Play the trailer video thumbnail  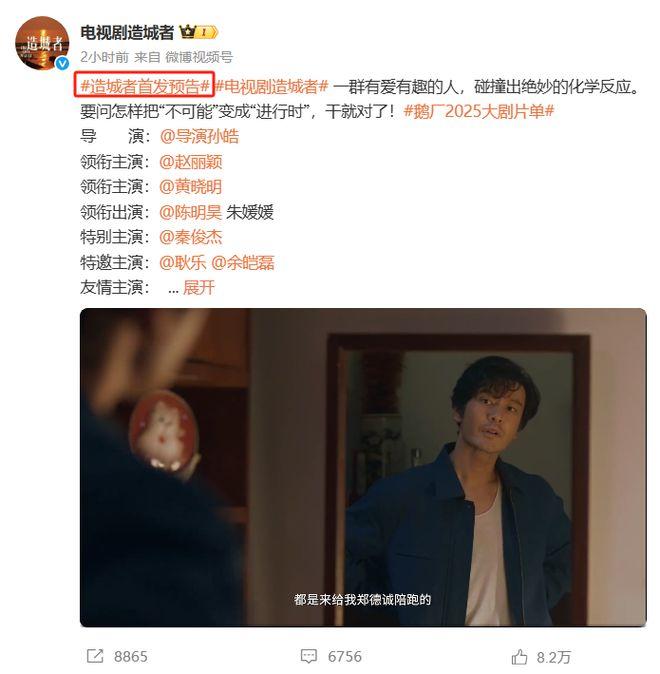pyautogui.click(x=363, y=467)
